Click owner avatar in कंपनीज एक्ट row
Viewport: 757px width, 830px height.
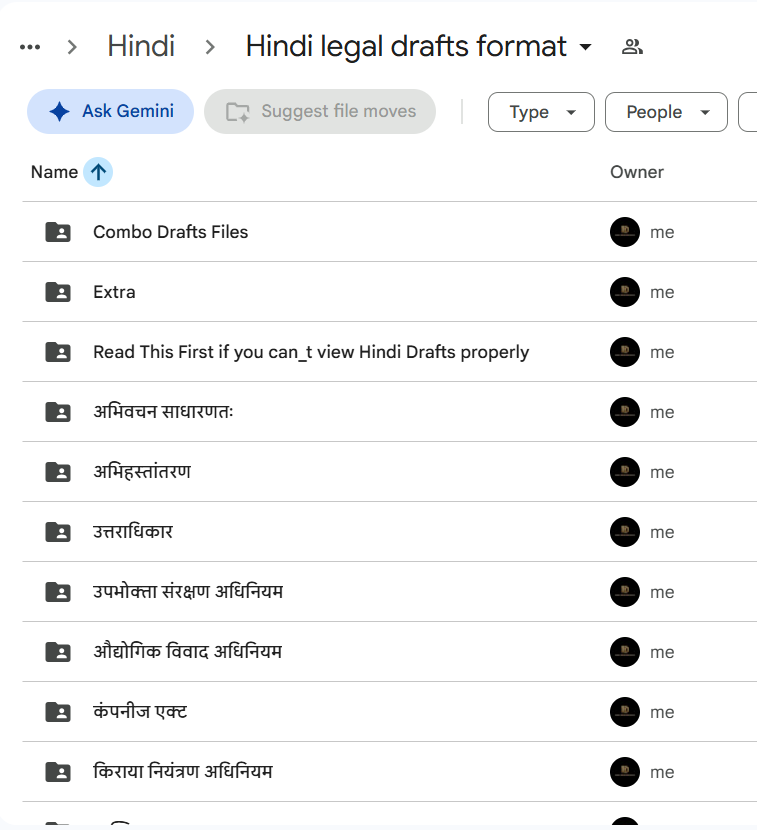pyautogui.click(x=625, y=712)
